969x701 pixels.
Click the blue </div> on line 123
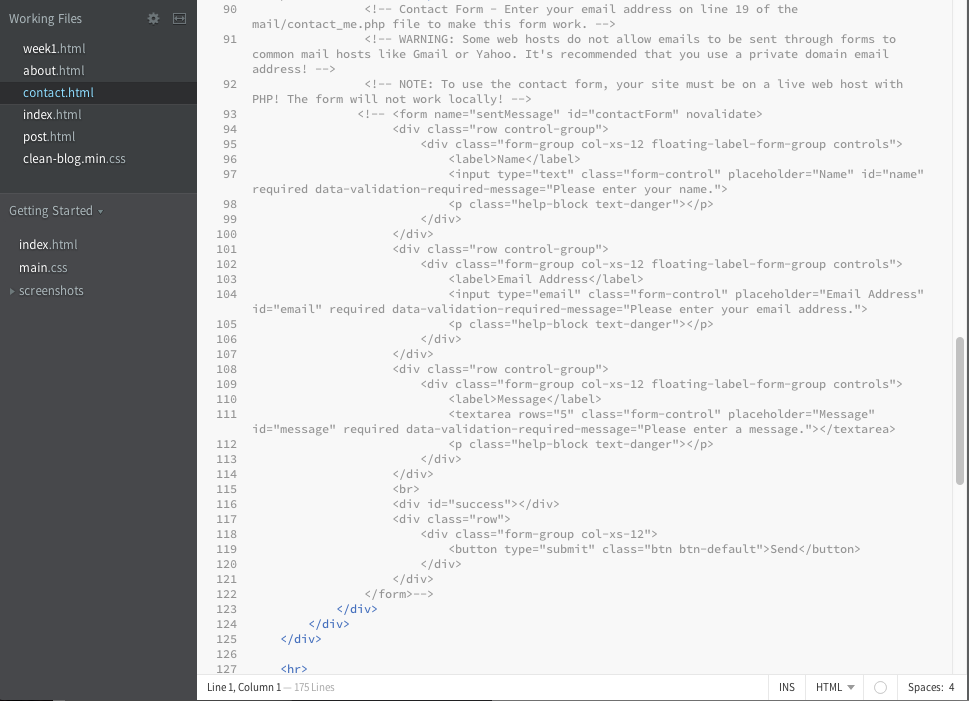pos(357,609)
